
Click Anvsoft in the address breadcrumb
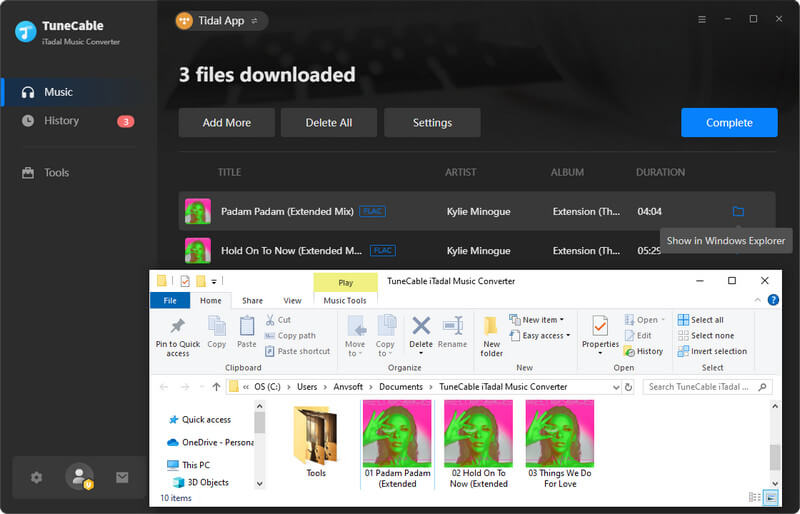[x=348, y=387]
